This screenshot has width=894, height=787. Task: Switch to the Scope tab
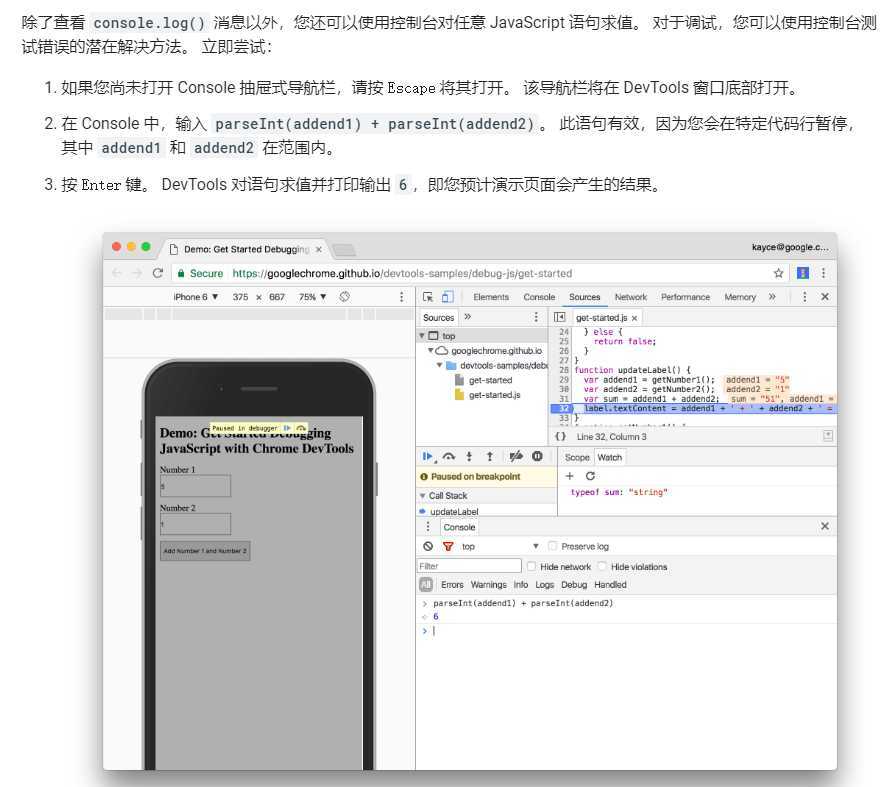tap(577, 457)
